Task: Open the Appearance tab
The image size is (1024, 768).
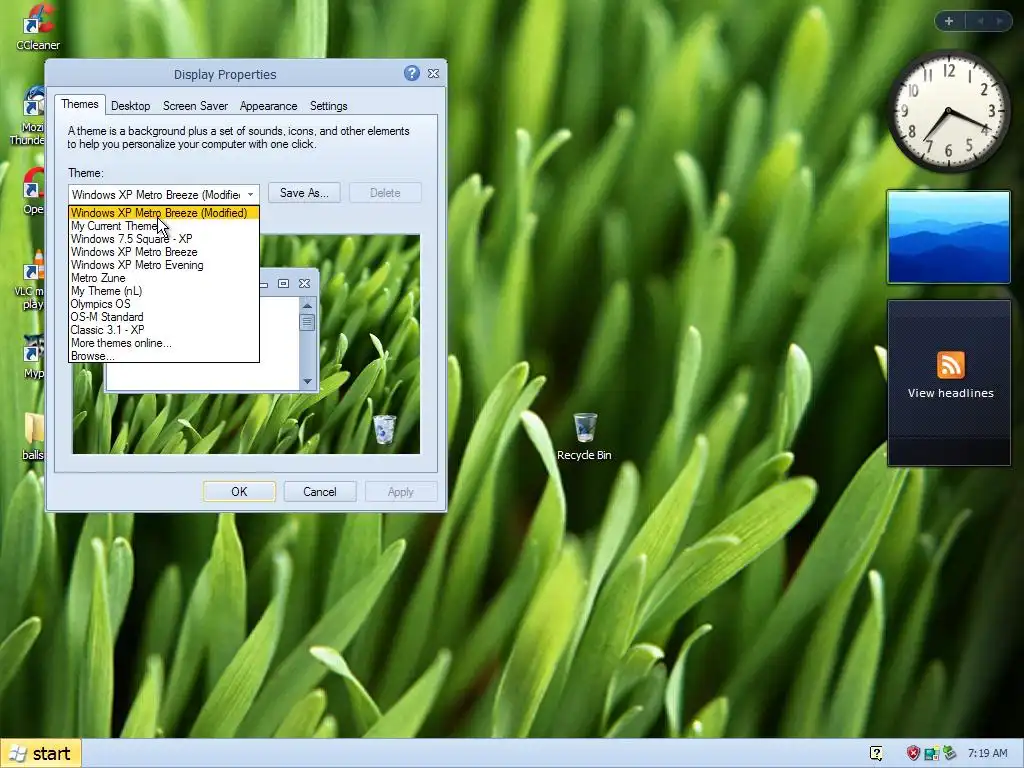Action: click(x=268, y=106)
